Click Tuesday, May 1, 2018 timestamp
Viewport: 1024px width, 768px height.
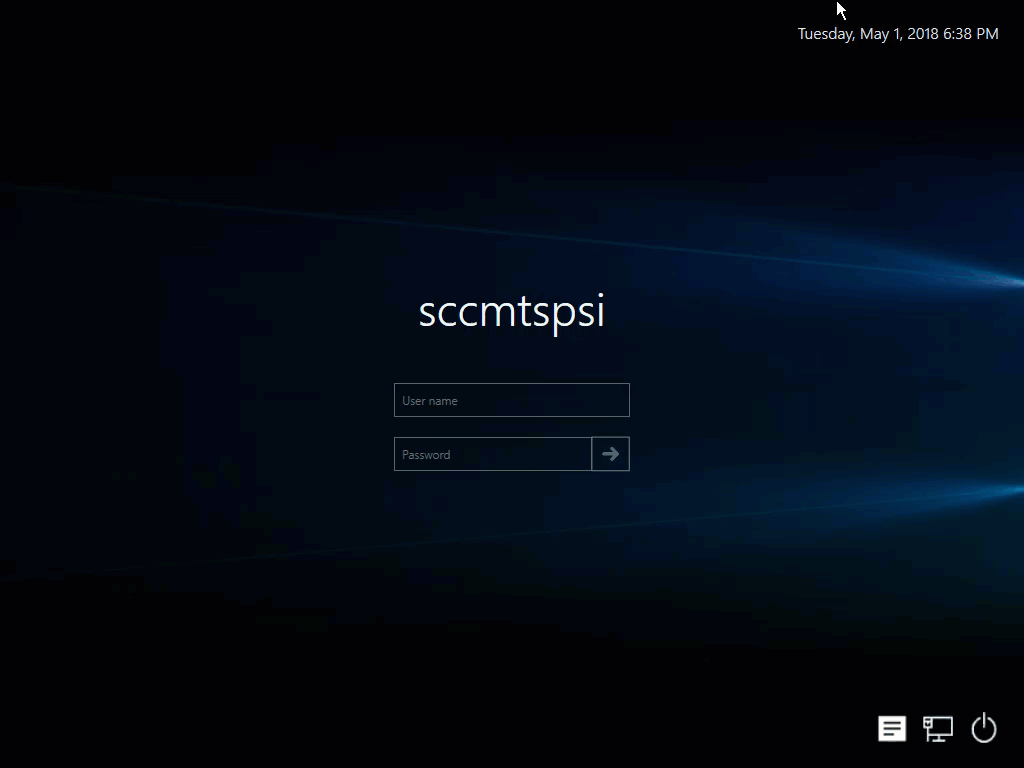click(x=868, y=34)
